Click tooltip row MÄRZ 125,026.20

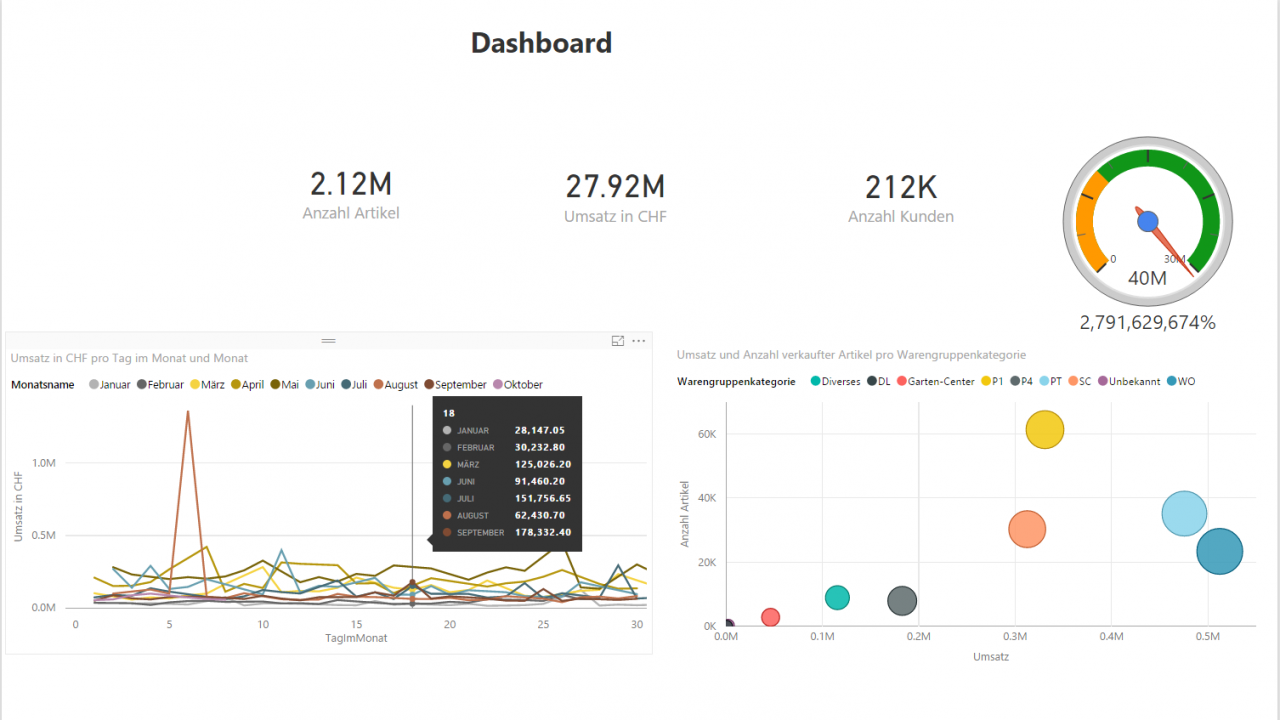pos(506,464)
